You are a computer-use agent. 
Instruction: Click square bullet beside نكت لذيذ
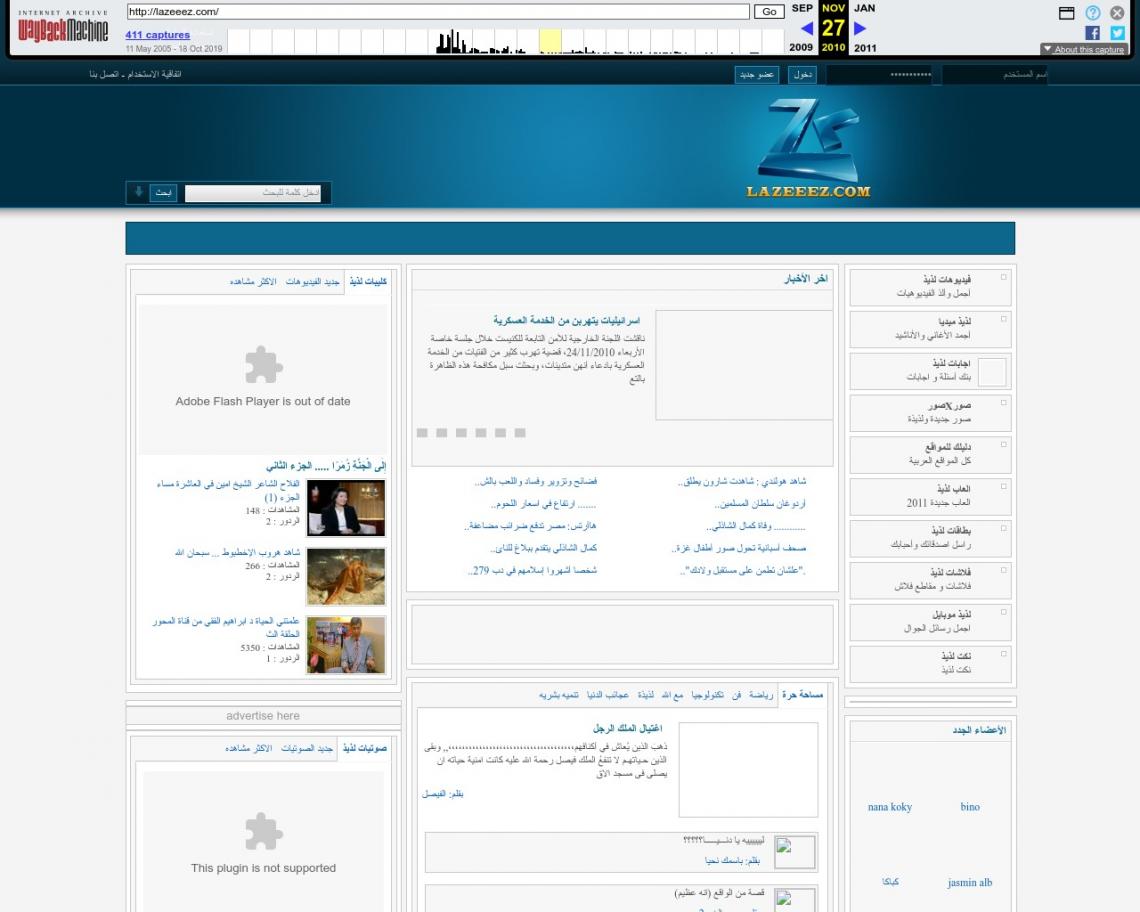click(x=1003, y=653)
